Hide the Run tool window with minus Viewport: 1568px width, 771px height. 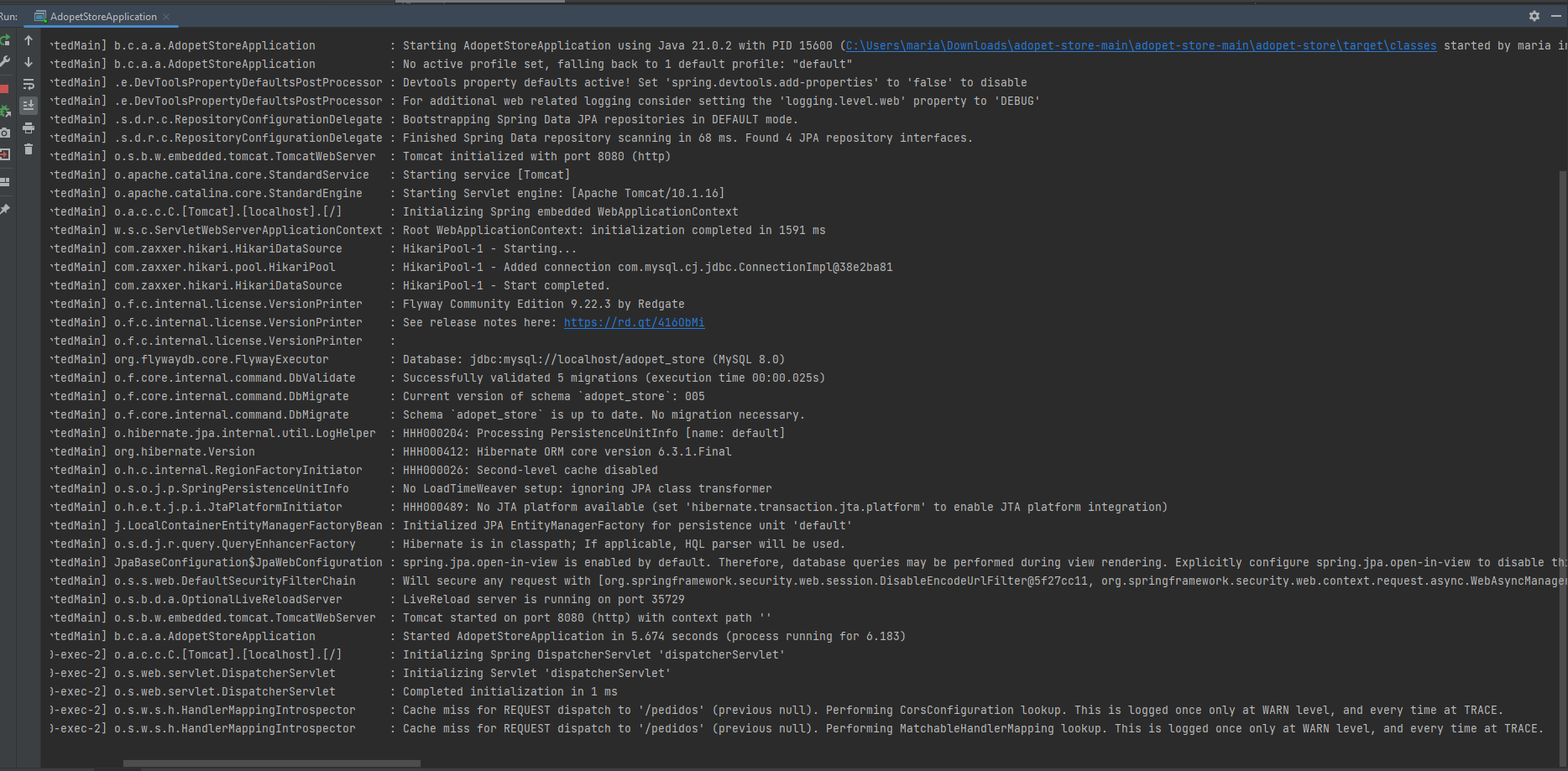click(x=1555, y=16)
